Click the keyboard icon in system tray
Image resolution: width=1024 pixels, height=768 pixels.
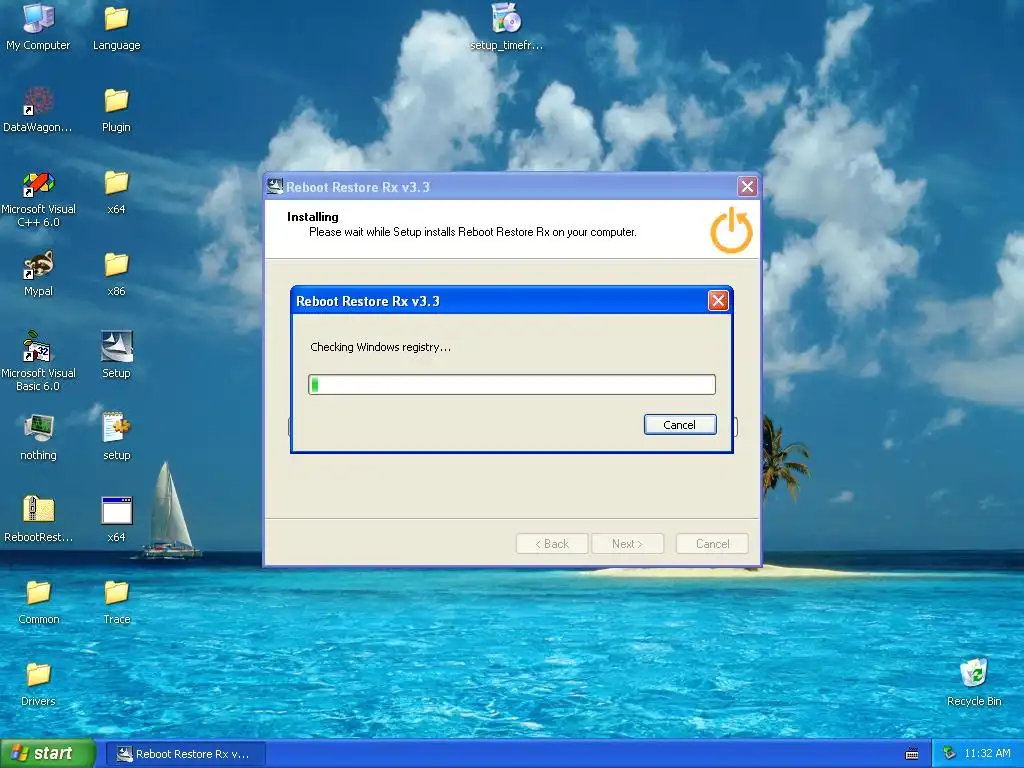pyautogui.click(x=912, y=754)
